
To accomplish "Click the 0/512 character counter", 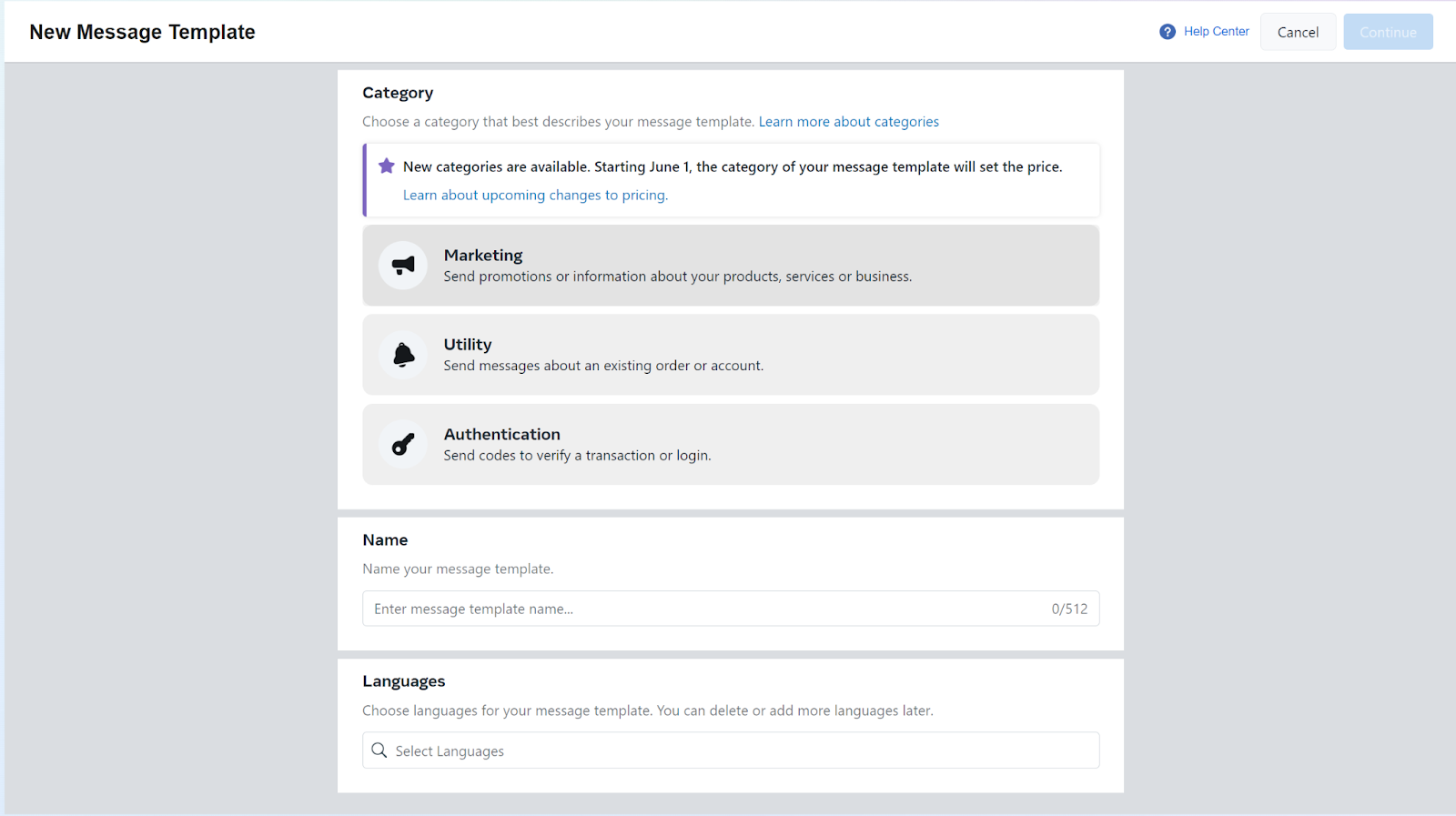I will pyautogui.click(x=1069, y=609).
